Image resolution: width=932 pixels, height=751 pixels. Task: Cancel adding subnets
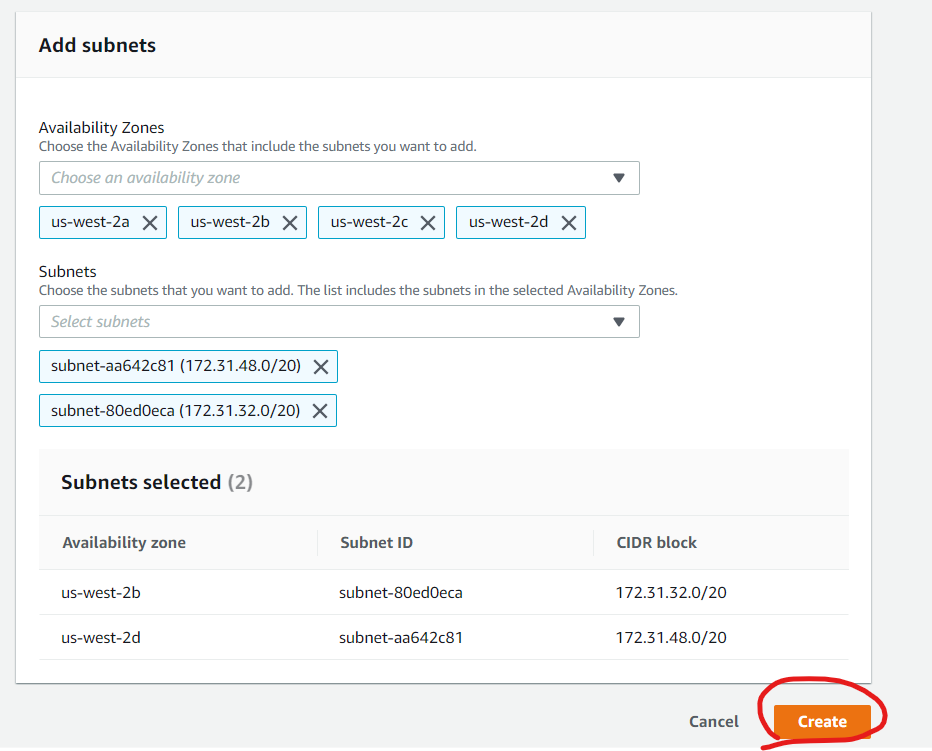point(714,721)
